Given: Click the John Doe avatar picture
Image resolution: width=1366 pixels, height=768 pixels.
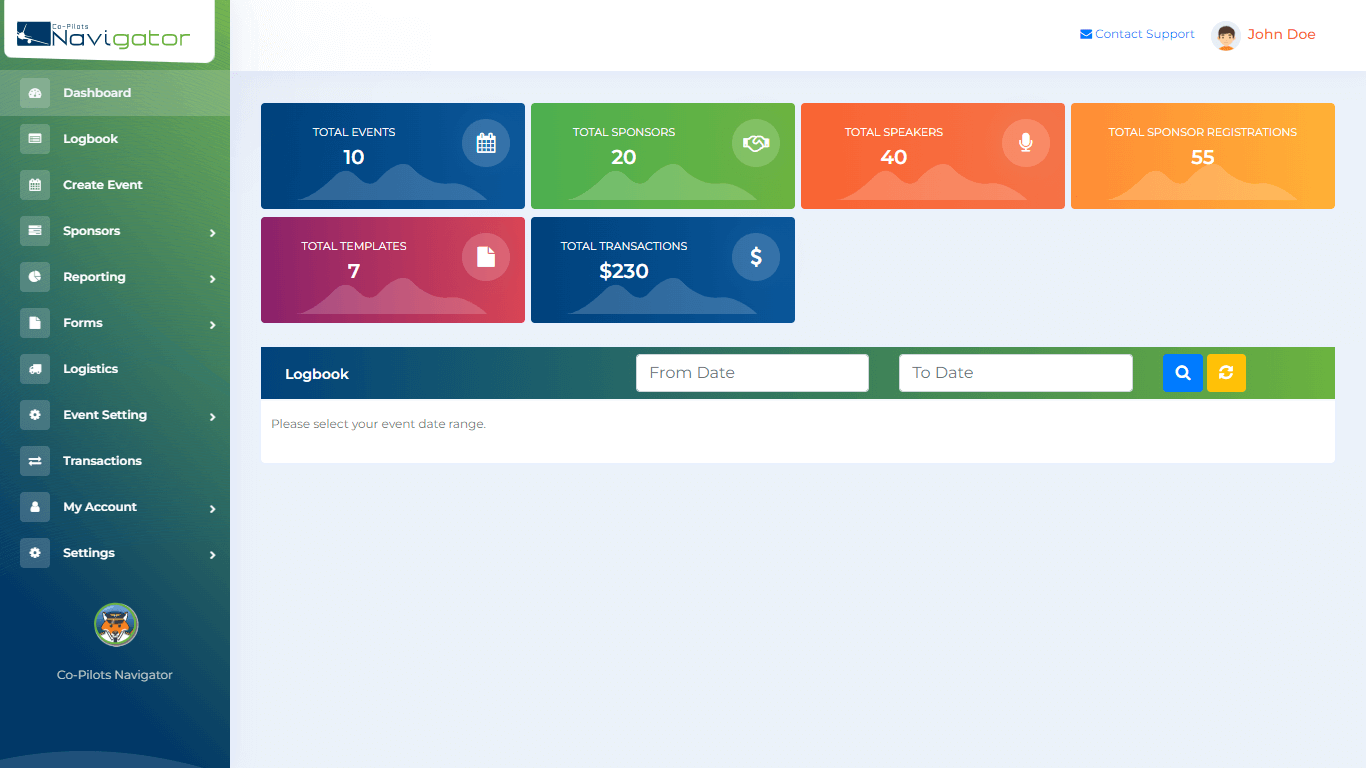Looking at the screenshot, I should tap(1225, 35).
